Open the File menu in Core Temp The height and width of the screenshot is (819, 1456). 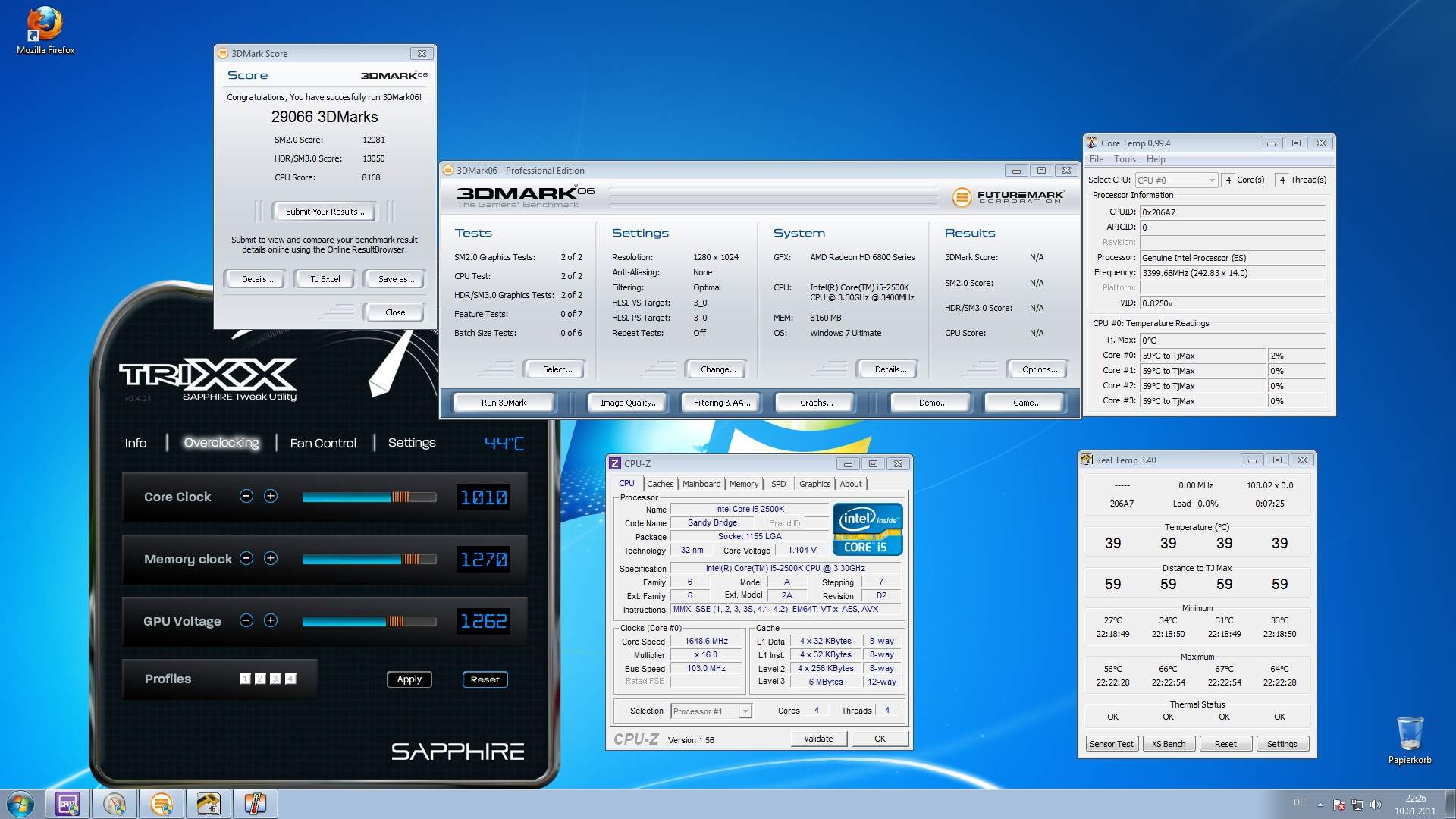pos(1097,159)
